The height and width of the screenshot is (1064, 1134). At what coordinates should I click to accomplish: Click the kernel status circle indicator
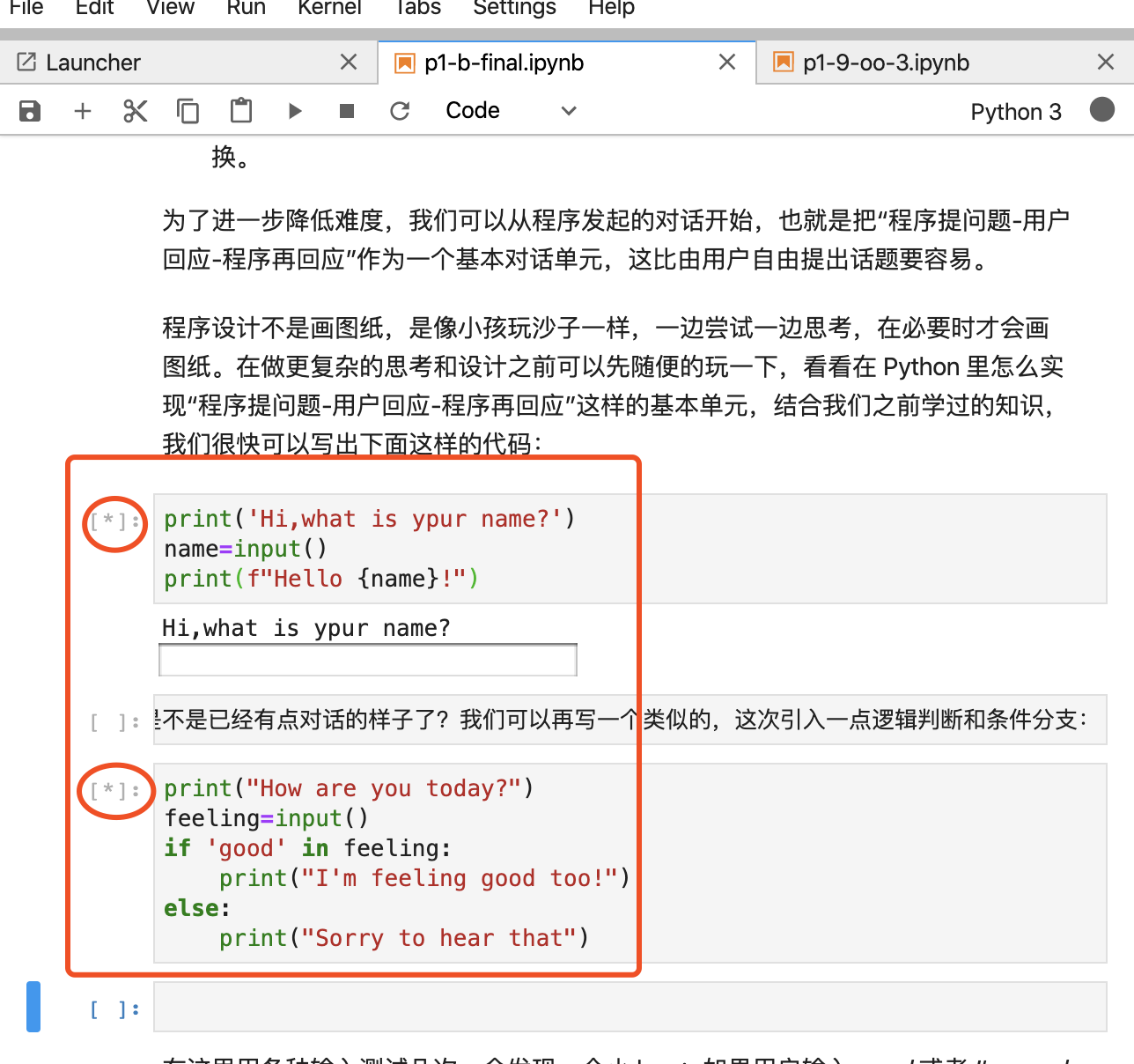pos(1102,110)
